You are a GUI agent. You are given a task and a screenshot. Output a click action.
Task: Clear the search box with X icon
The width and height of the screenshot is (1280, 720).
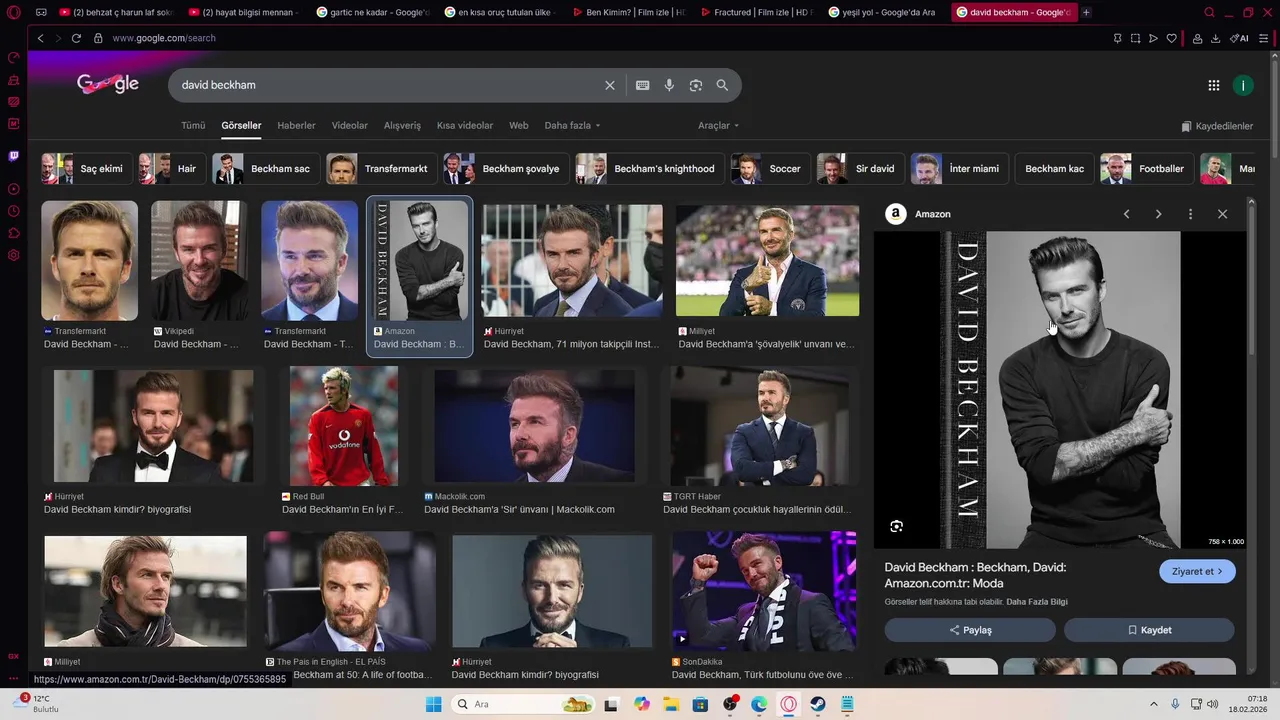610,85
